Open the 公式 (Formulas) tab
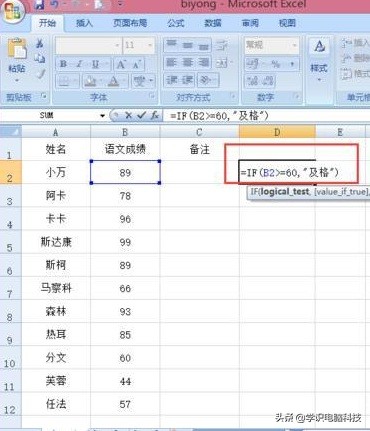 pos(176,23)
